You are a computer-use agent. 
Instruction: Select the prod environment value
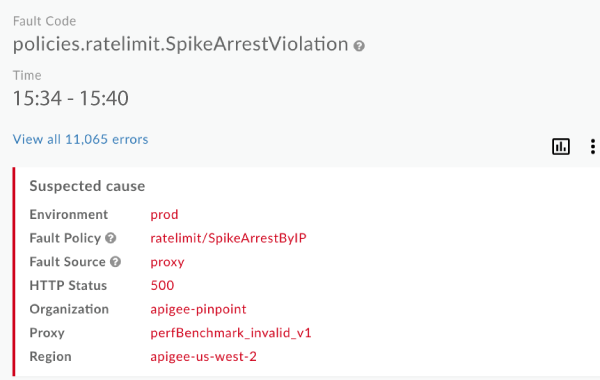[x=164, y=215]
